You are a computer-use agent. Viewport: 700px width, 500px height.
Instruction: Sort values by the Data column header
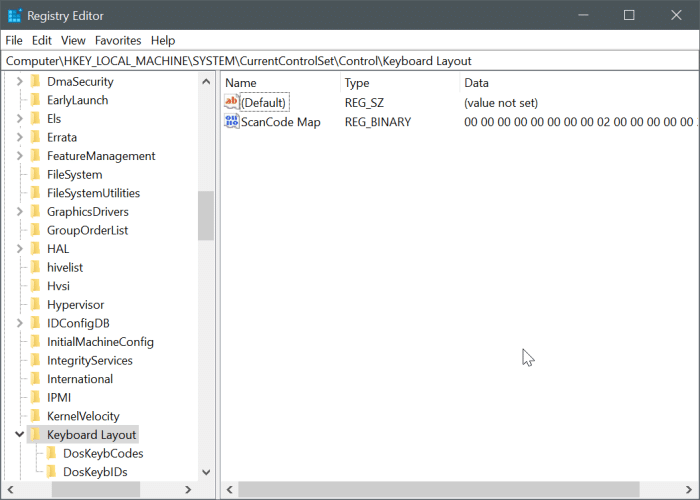tap(579, 83)
